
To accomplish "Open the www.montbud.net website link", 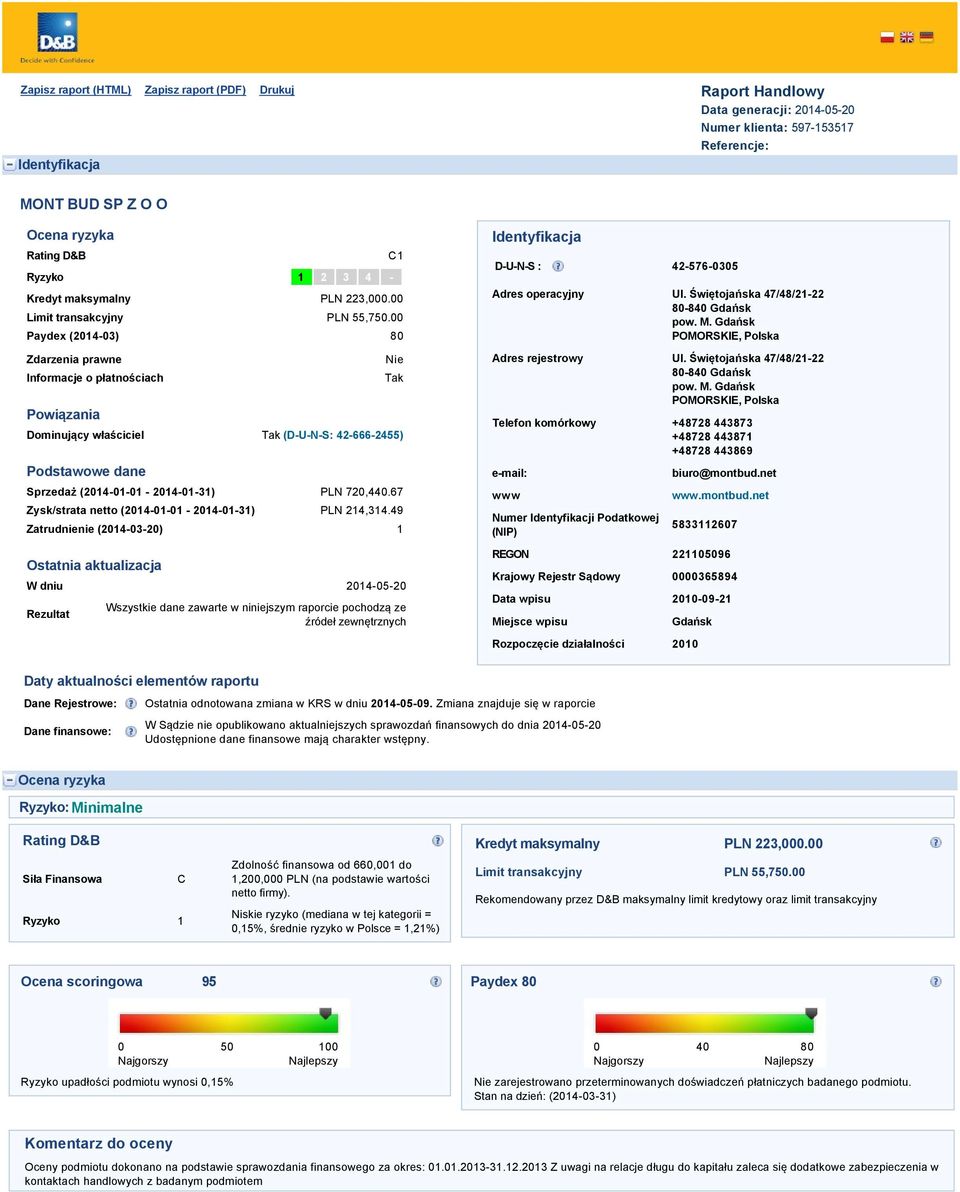I will point(720,496).
